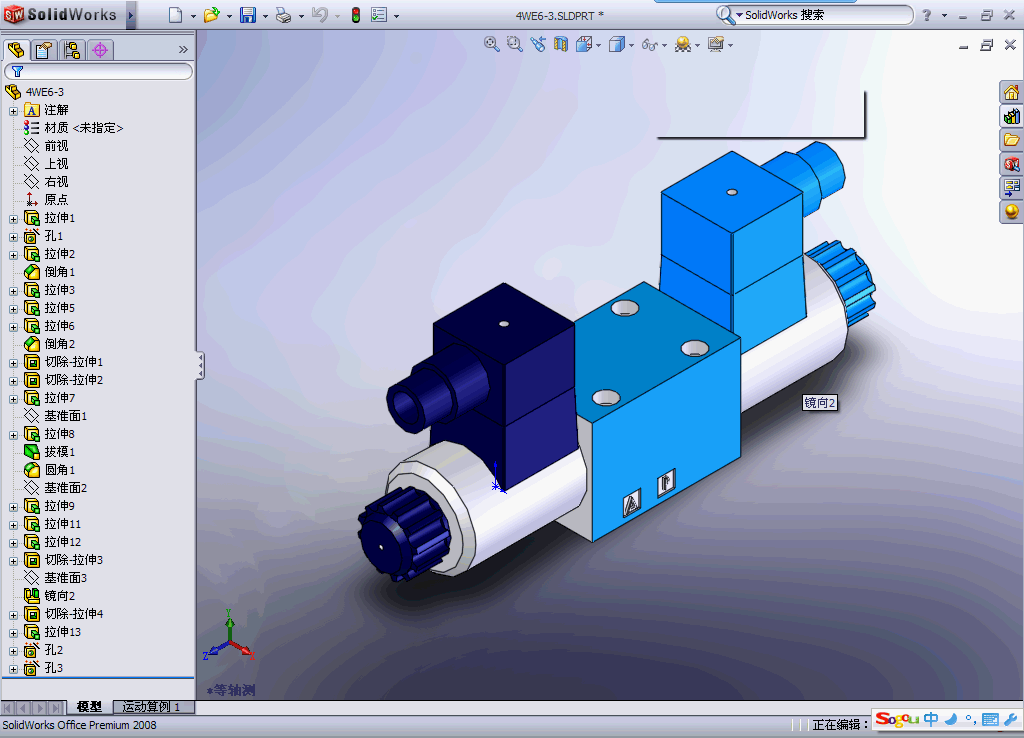Image resolution: width=1024 pixels, height=738 pixels.
Task: Click the View Settings monitor icon
Action: (716, 44)
